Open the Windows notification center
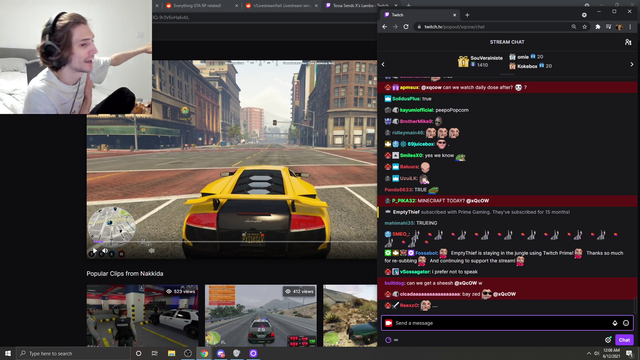The width and height of the screenshot is (640, 360). point(629,353)
